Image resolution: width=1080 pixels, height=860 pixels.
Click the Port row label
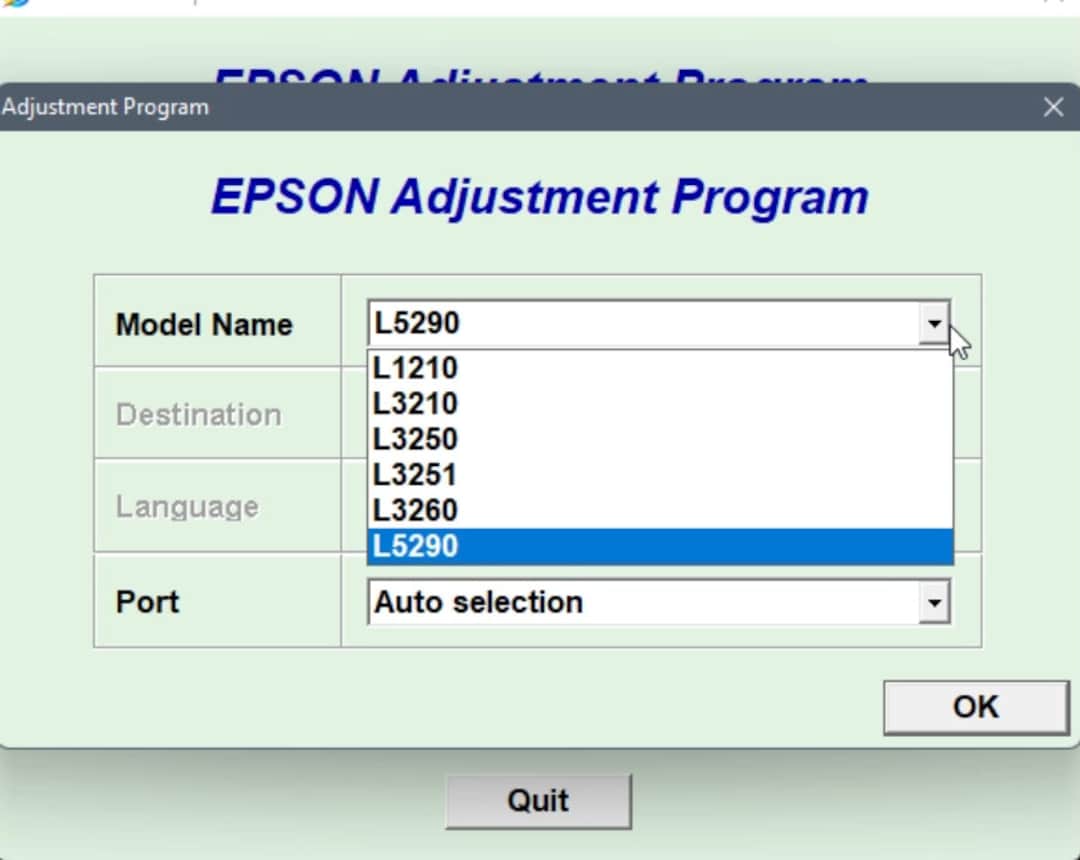click(x=147, y=601)
